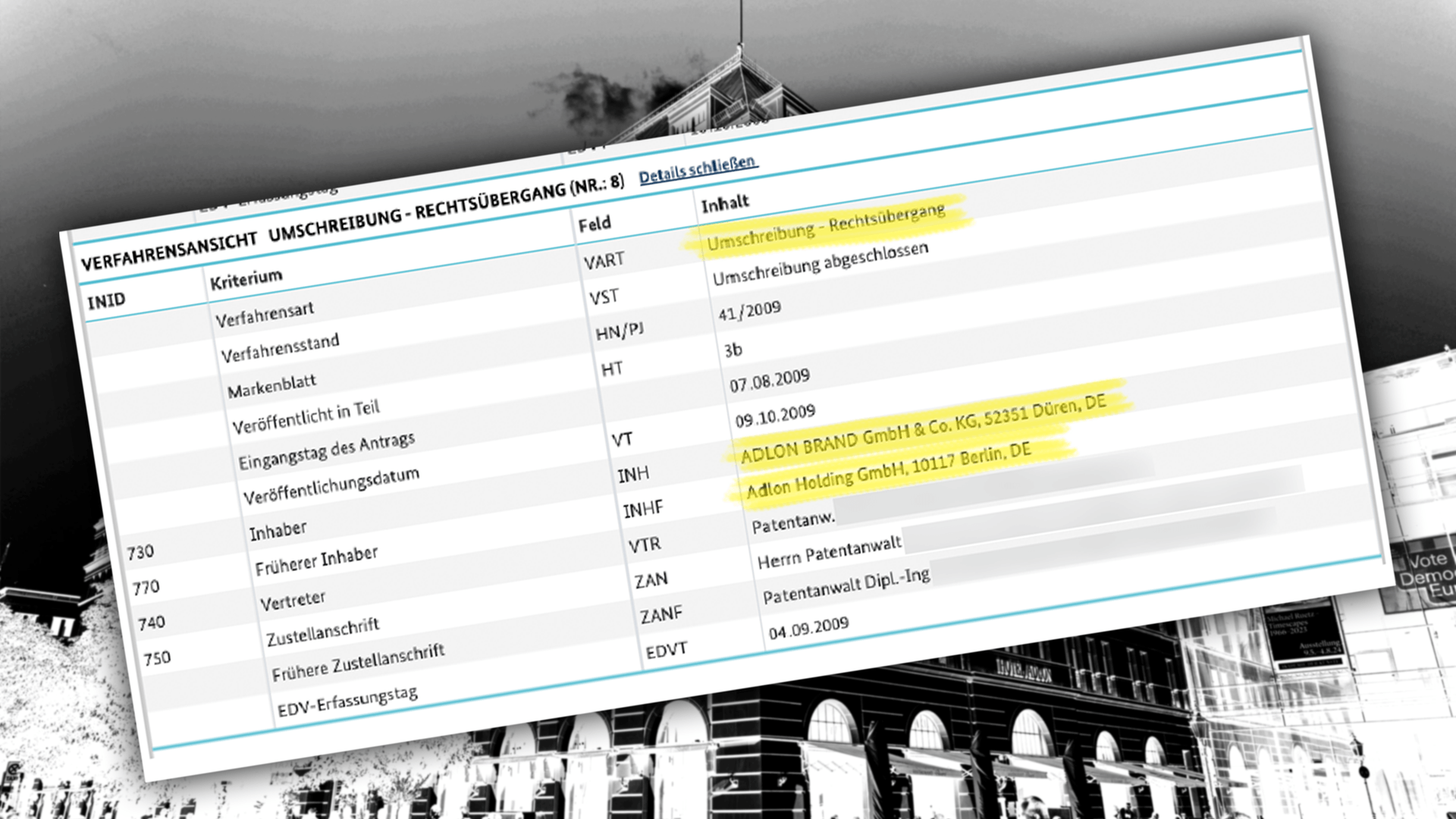Click the 'INH' field code

tap(632, 474)
